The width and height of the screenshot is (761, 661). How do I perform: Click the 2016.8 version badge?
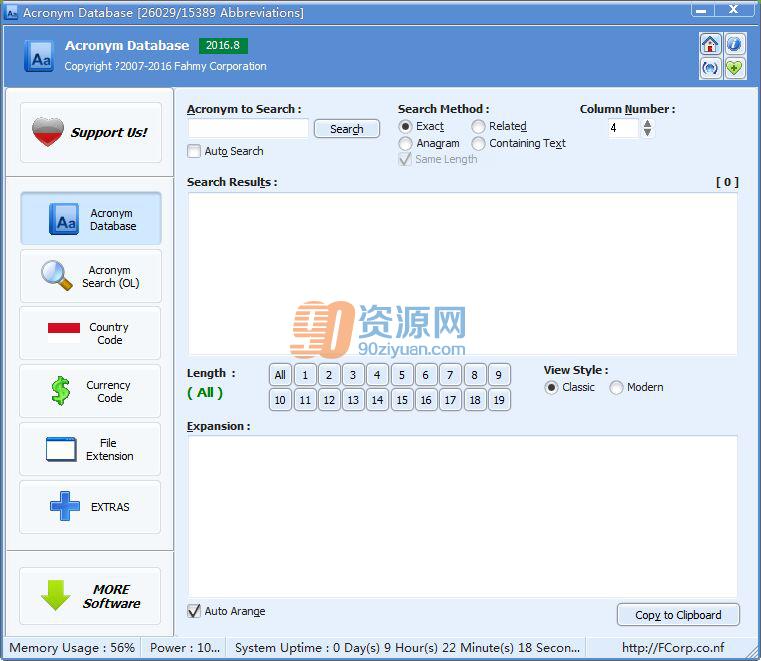[x=223, y=46]
